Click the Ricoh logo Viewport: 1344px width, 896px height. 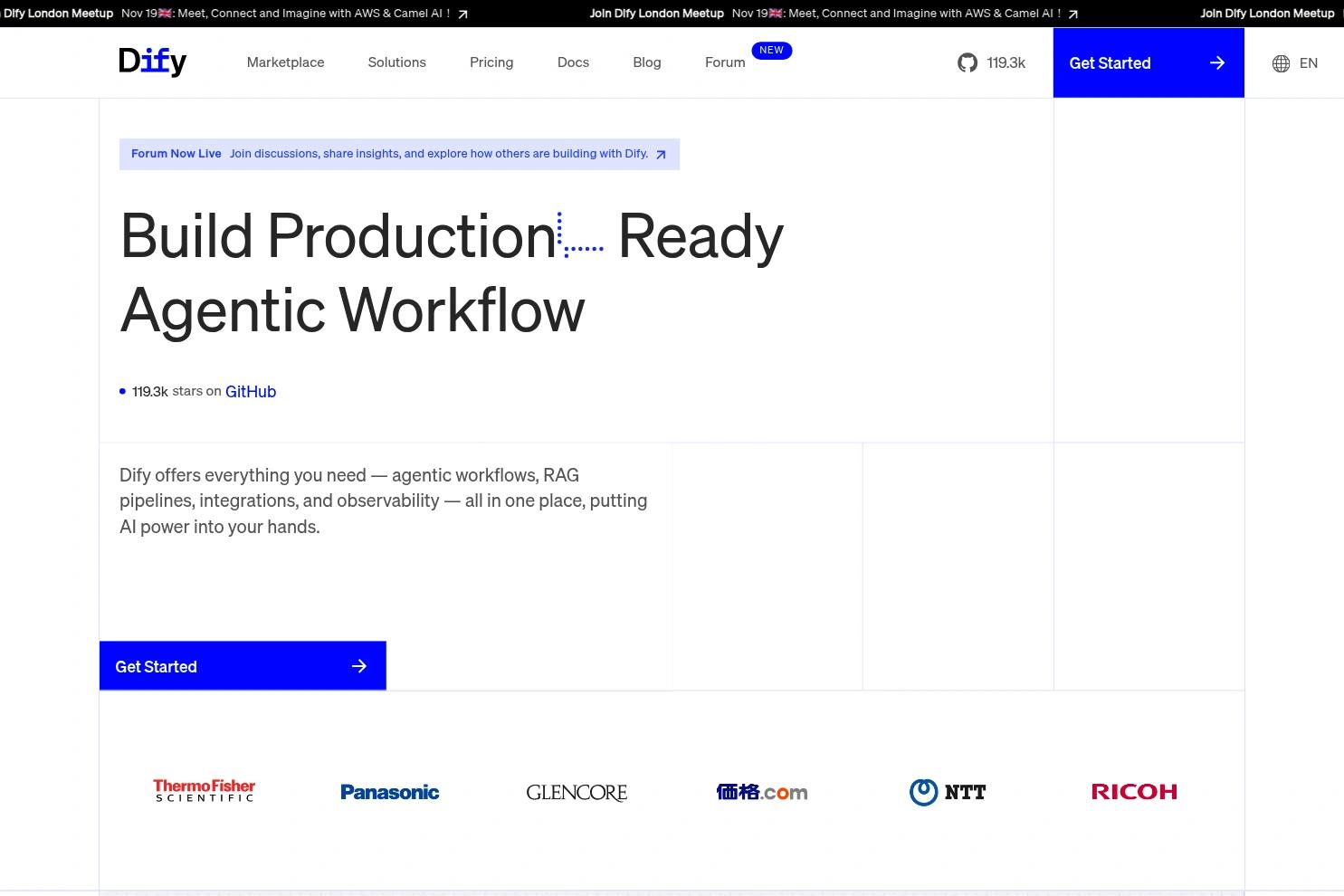click(x=1134, y=792)
